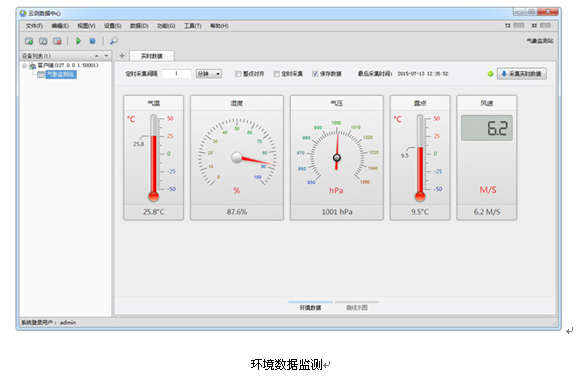Image resolution: width=583 pixels, height=376 pixels.
Task: Click the 6.2 M/S wind speed reading
Action: (x=487, y=212)
